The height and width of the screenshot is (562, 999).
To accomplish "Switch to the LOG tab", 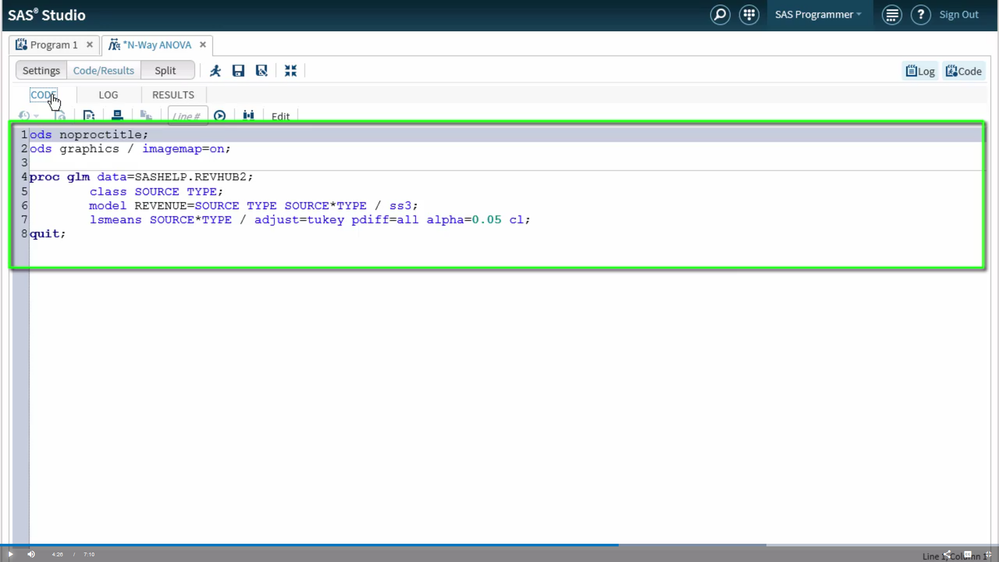I will click(108, 95).
